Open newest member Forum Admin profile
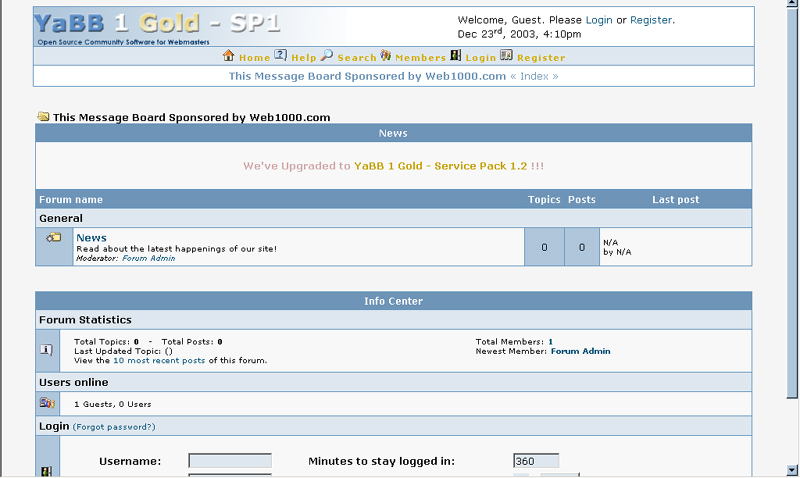800x478 pixels. tap(581, 351)
